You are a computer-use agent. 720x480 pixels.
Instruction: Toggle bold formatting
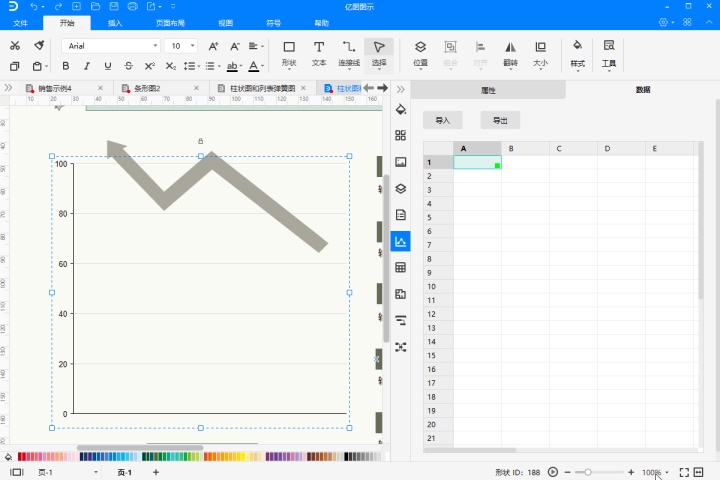pyautogui.click(x=66, y=66)
